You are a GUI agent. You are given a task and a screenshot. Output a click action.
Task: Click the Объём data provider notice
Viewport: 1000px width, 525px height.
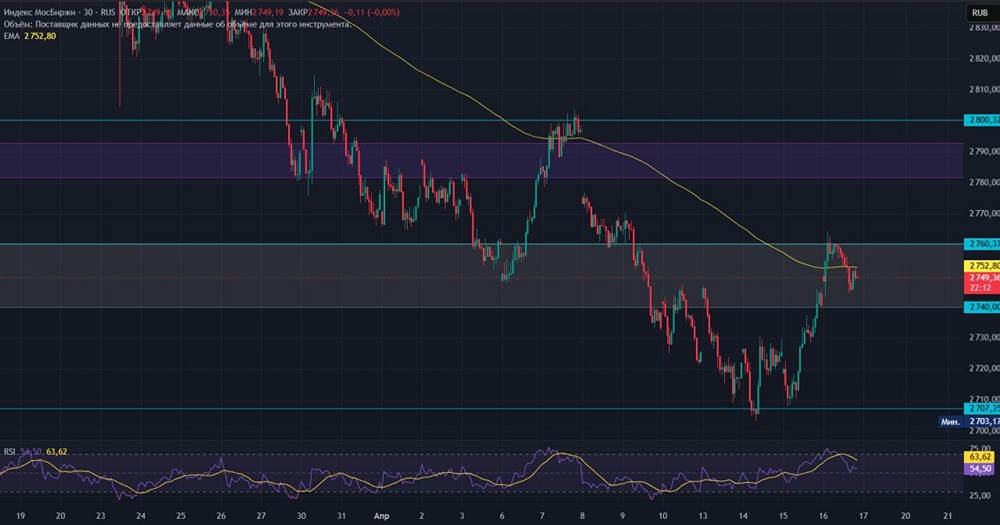177,24
